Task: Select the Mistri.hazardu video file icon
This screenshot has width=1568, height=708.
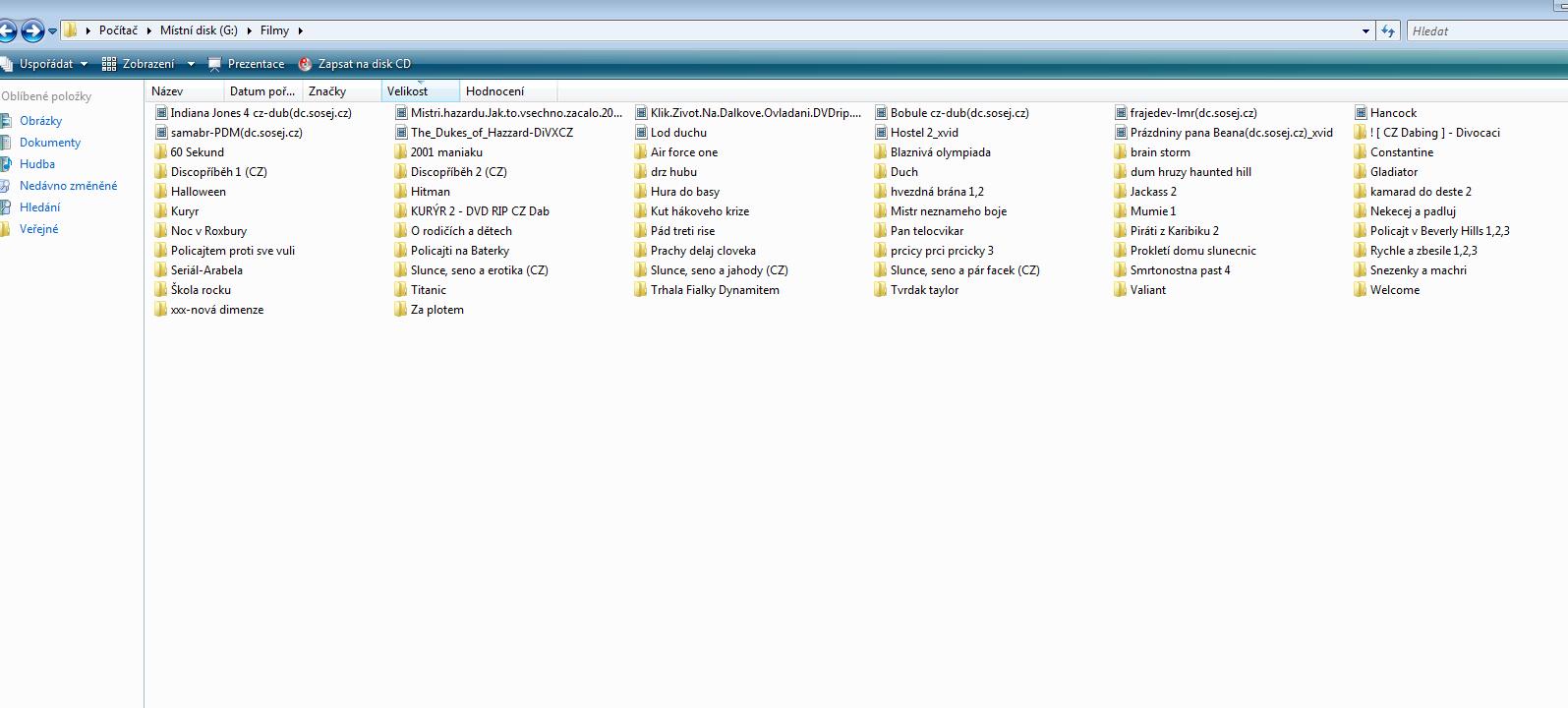Action: (401, 113)
